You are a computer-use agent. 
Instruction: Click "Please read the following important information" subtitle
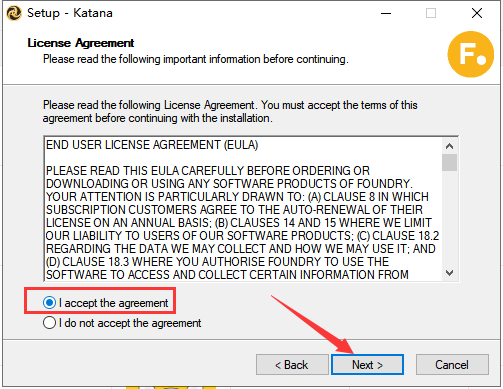tap(196, 59)
